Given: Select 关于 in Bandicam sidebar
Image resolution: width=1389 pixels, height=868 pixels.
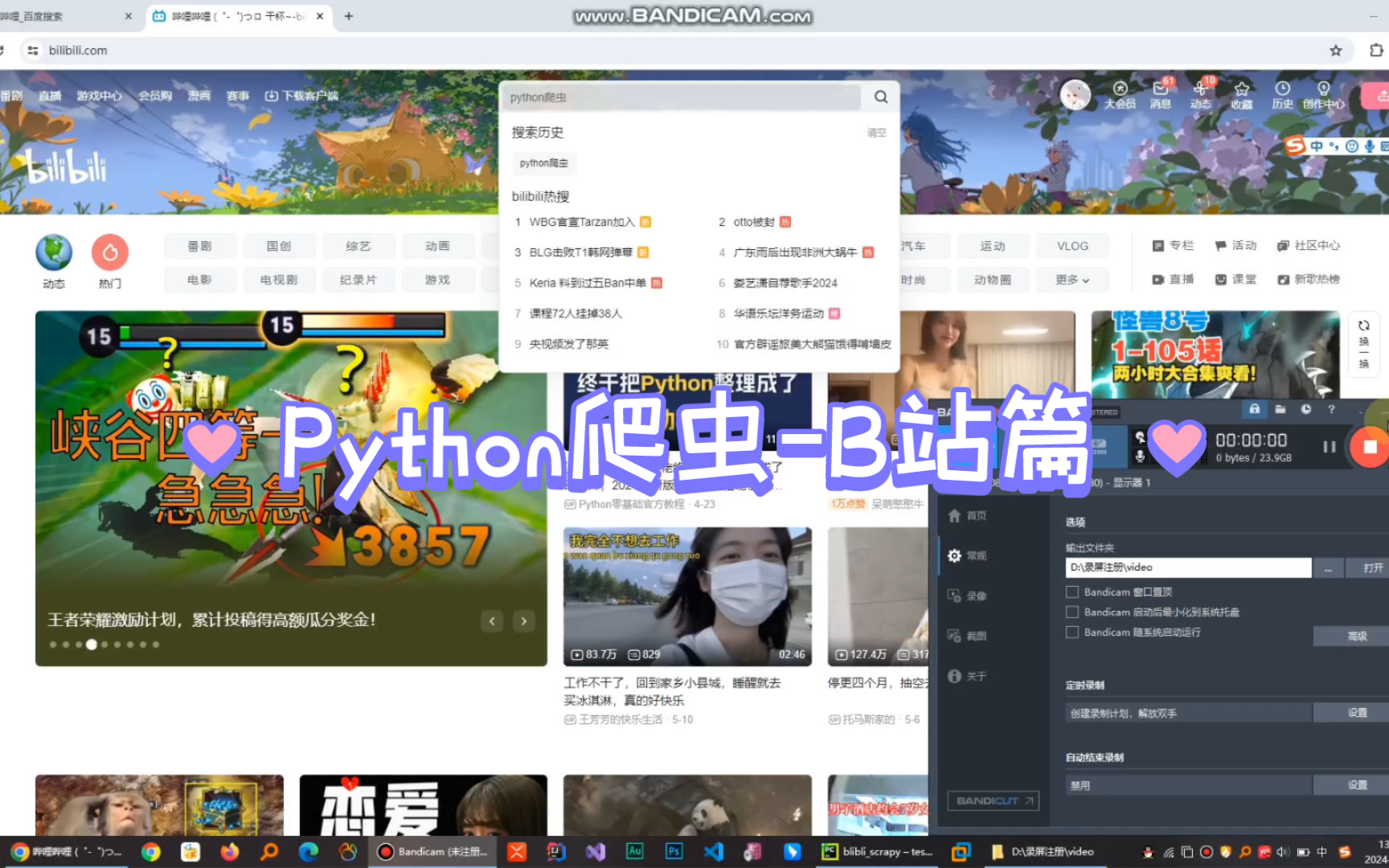Looking at the screenshot, I should tap(968, 677).
